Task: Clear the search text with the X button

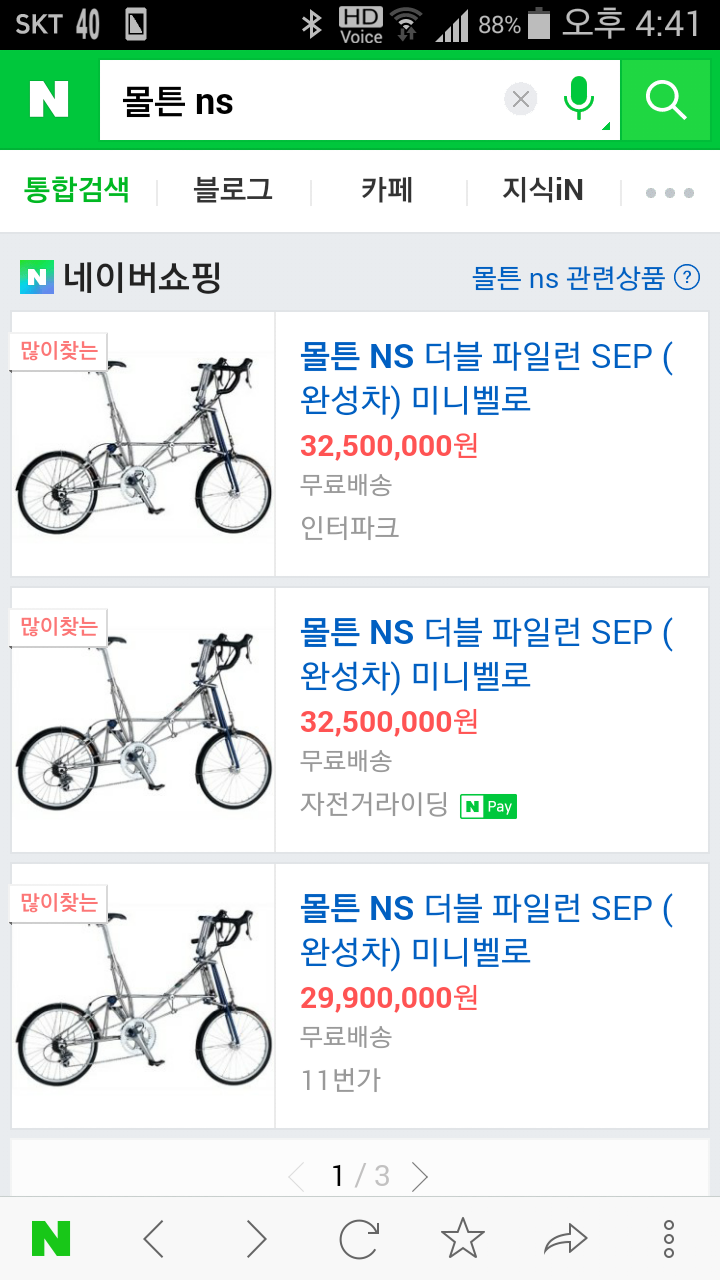Action: click(520, 99)
